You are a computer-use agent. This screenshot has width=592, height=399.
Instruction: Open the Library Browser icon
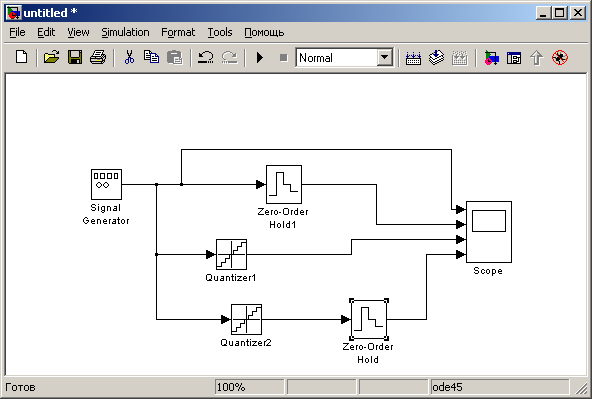491,58
